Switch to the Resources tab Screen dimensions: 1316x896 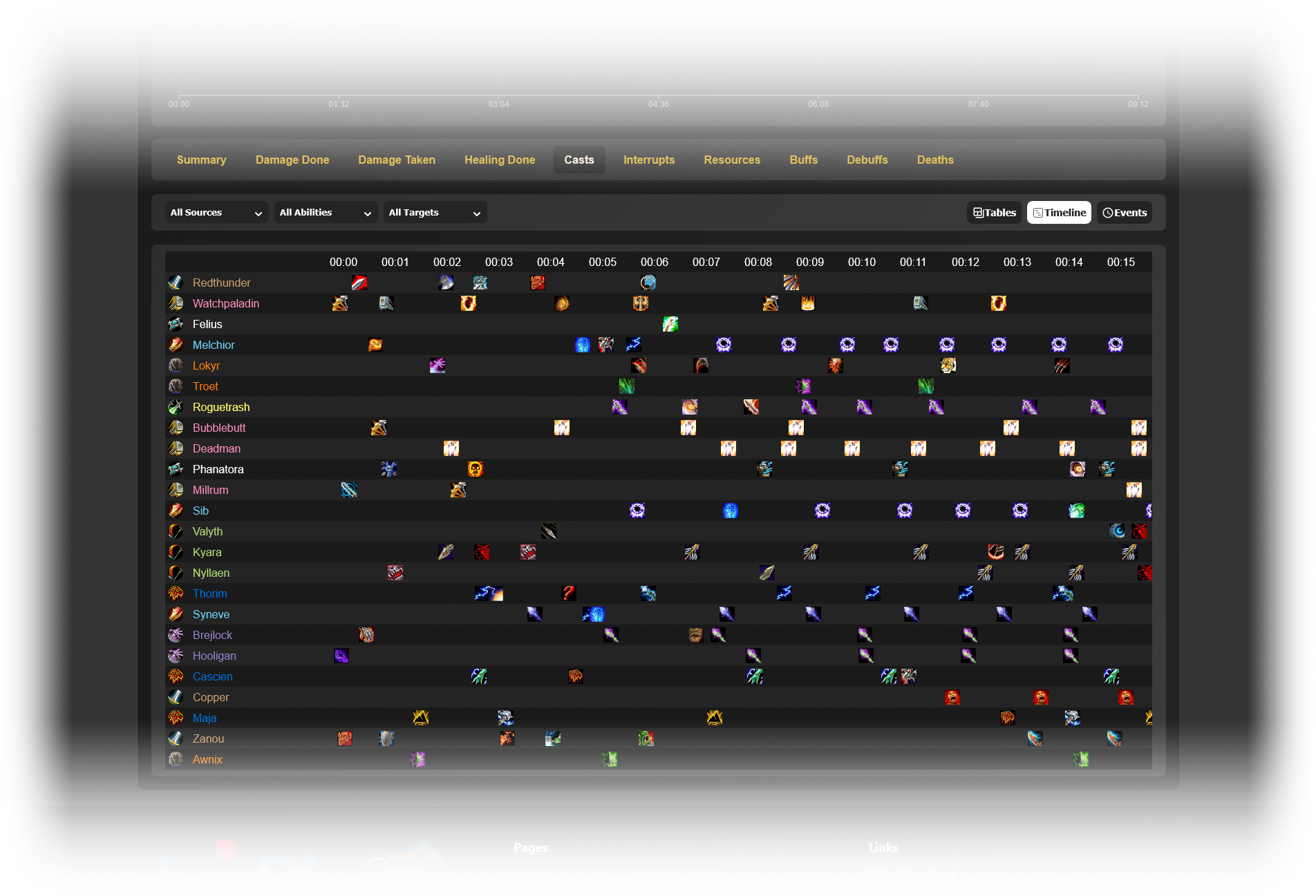(732, 160)
